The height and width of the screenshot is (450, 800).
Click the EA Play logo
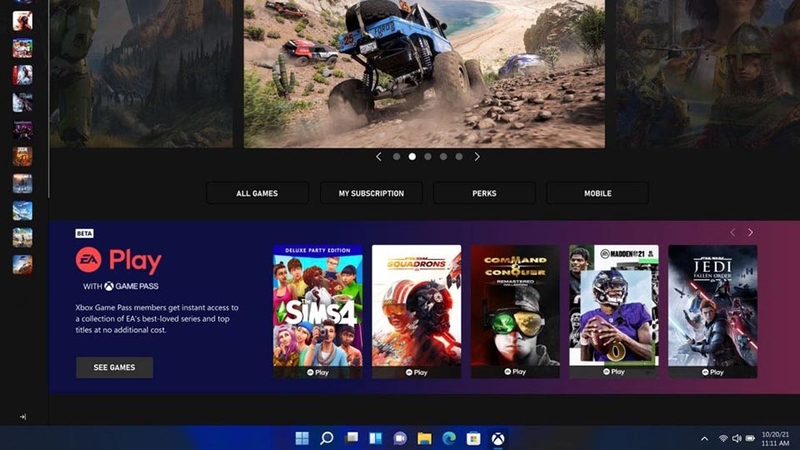pyautogui.click(x=118, y=260)
